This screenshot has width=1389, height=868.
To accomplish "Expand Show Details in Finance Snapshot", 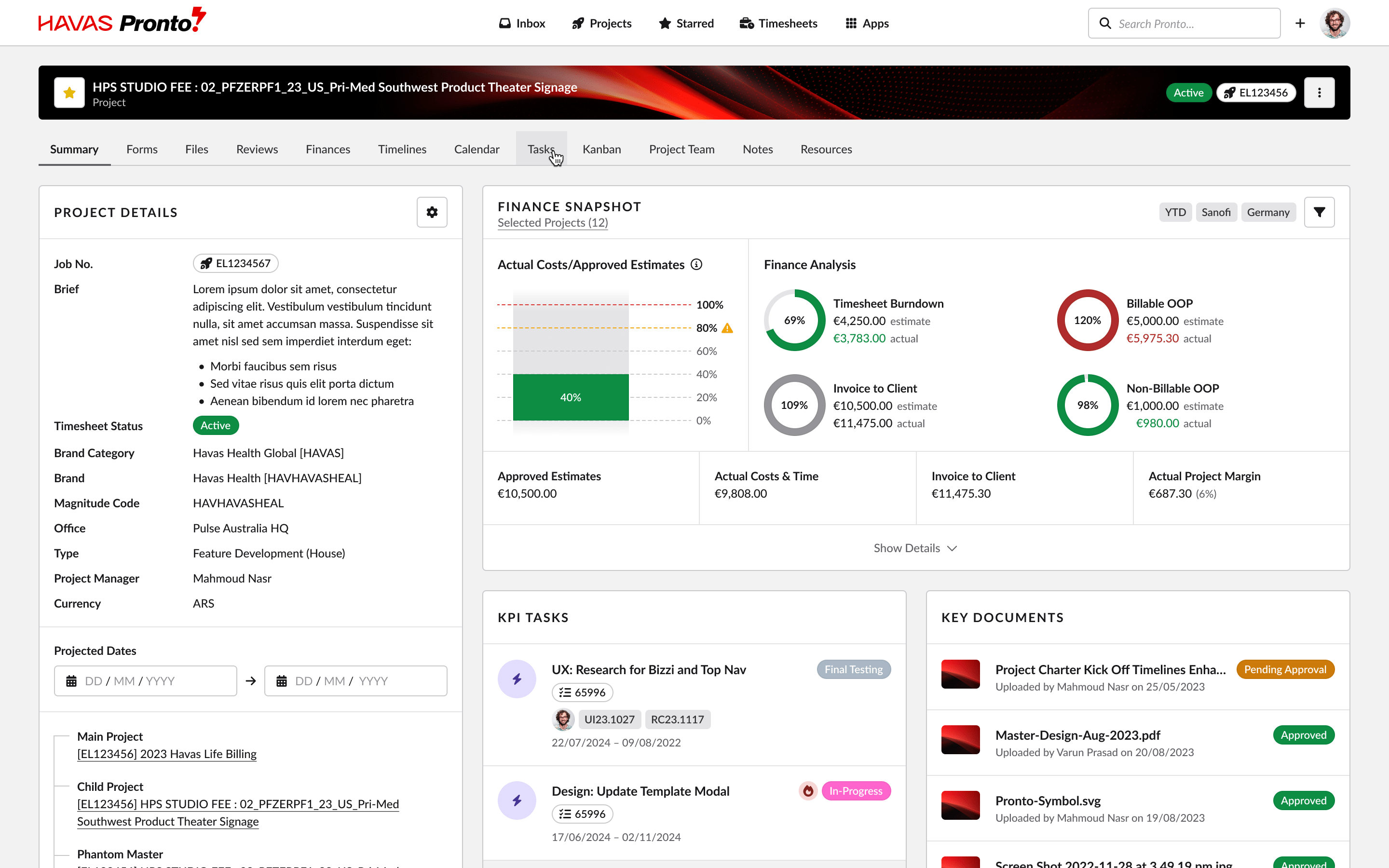I will (915, 548).
